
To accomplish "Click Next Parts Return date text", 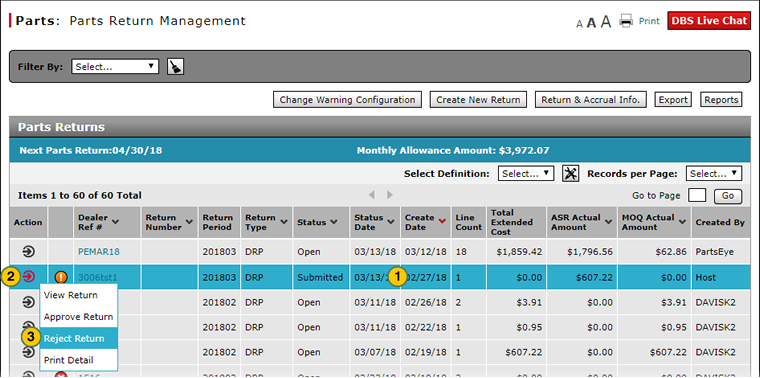I will (91, 151).
